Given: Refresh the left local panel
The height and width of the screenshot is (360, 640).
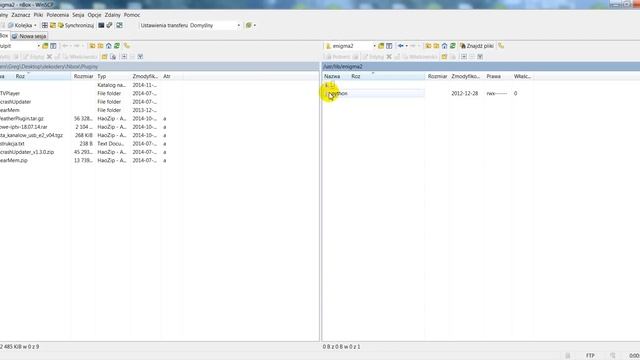Looking at the screenshot, I should [x=117, y=46].
